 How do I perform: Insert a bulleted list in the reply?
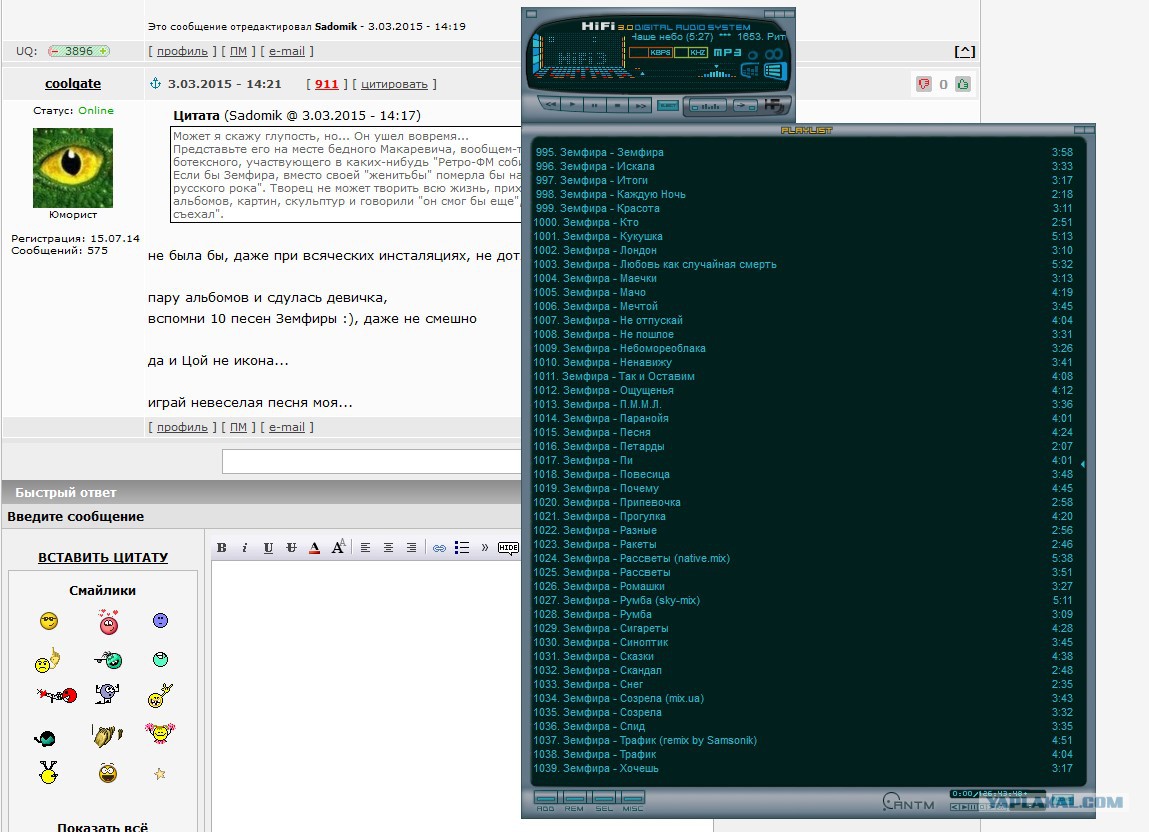pyautogui.click(x=462, y=548)
